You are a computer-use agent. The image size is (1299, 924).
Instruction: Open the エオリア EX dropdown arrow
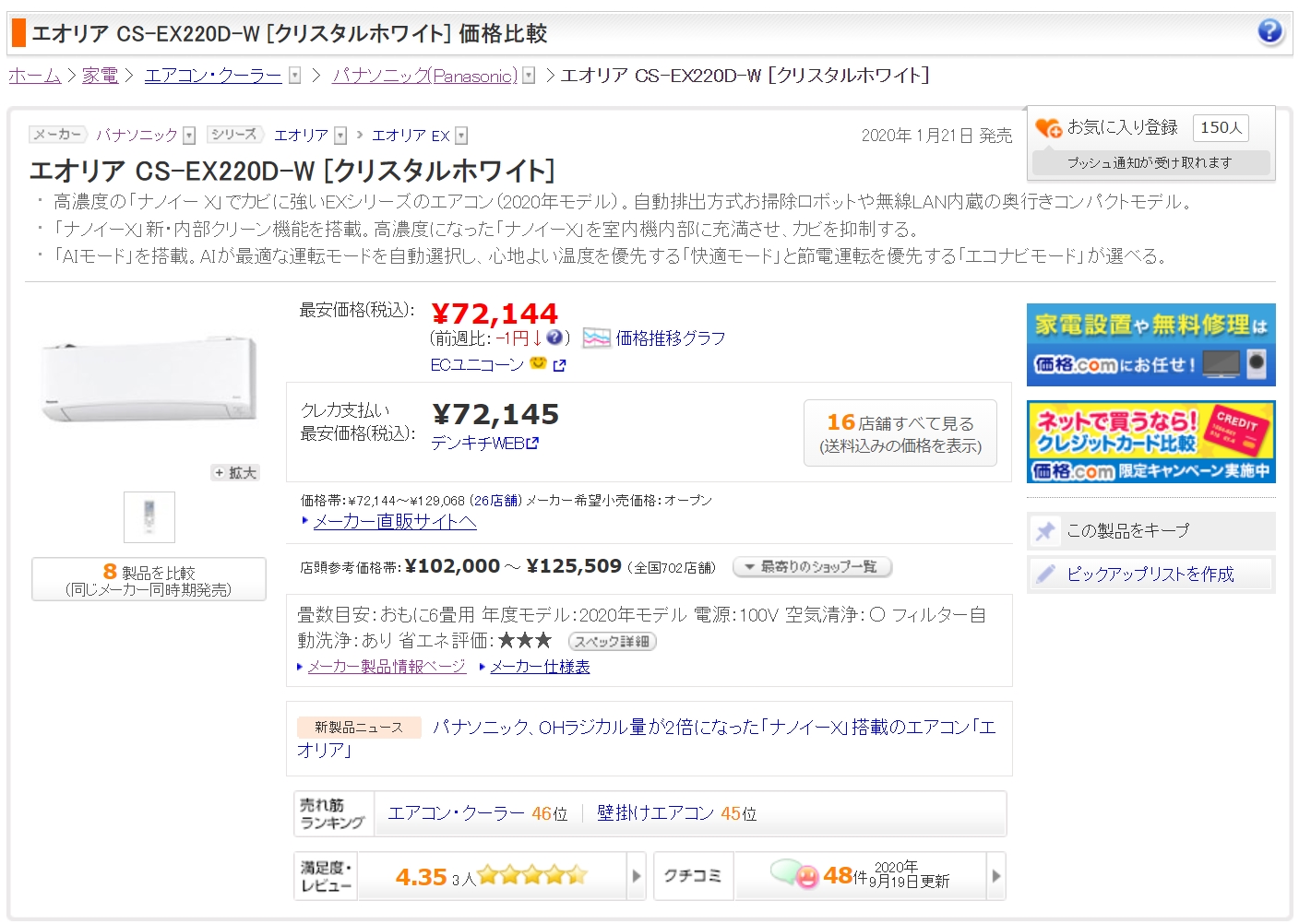(461, 136)
